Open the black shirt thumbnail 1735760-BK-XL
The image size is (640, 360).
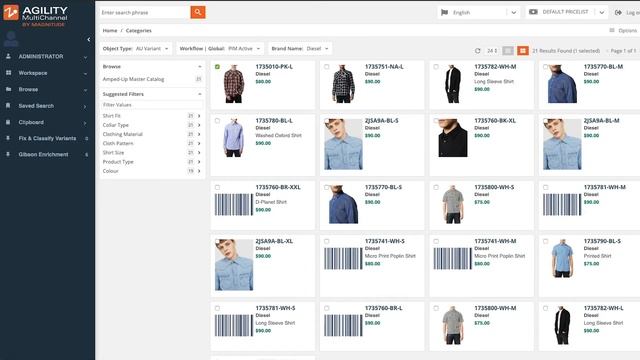(453, 138)
